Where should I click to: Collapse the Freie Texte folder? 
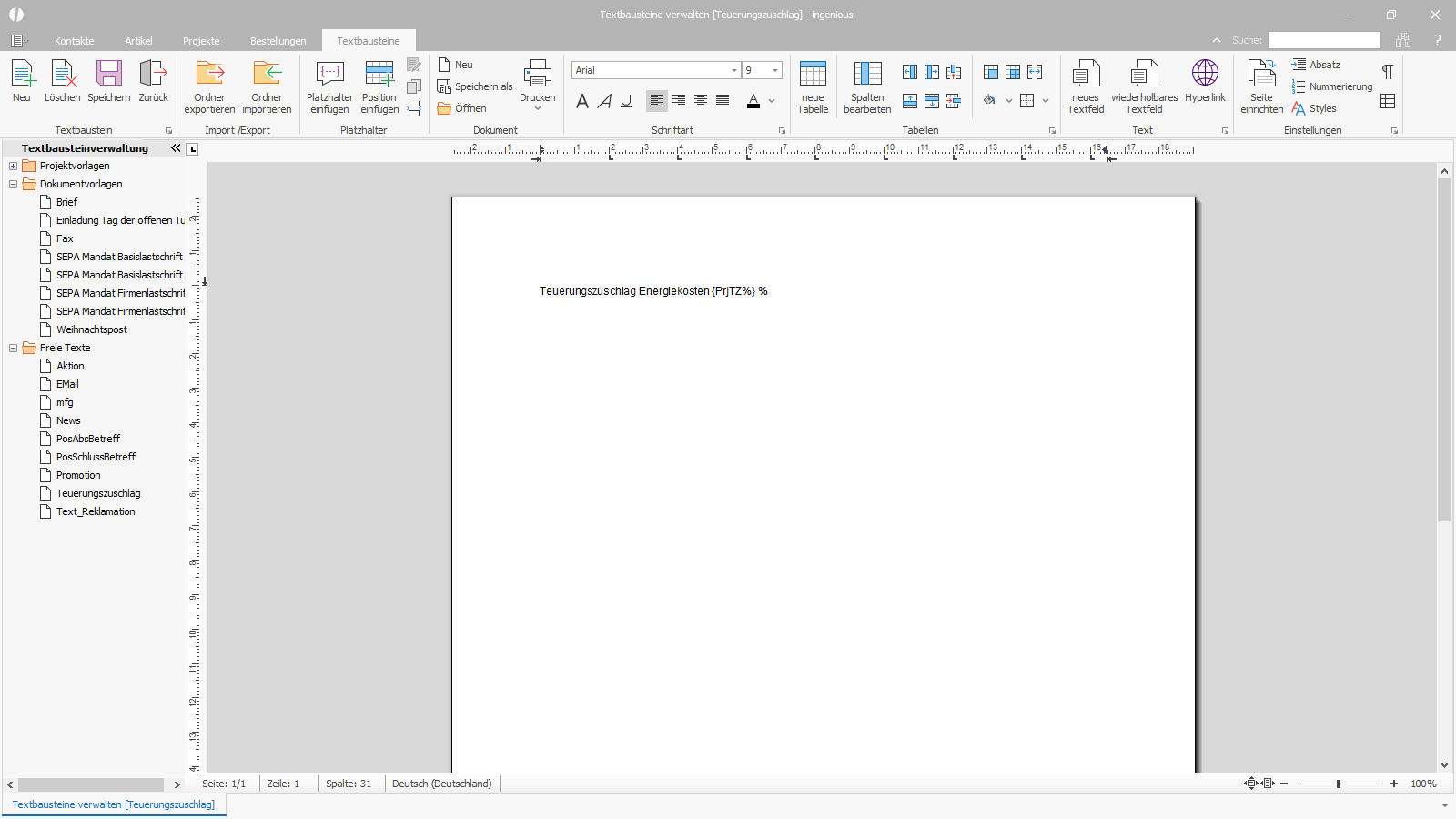tap(13, 348)
